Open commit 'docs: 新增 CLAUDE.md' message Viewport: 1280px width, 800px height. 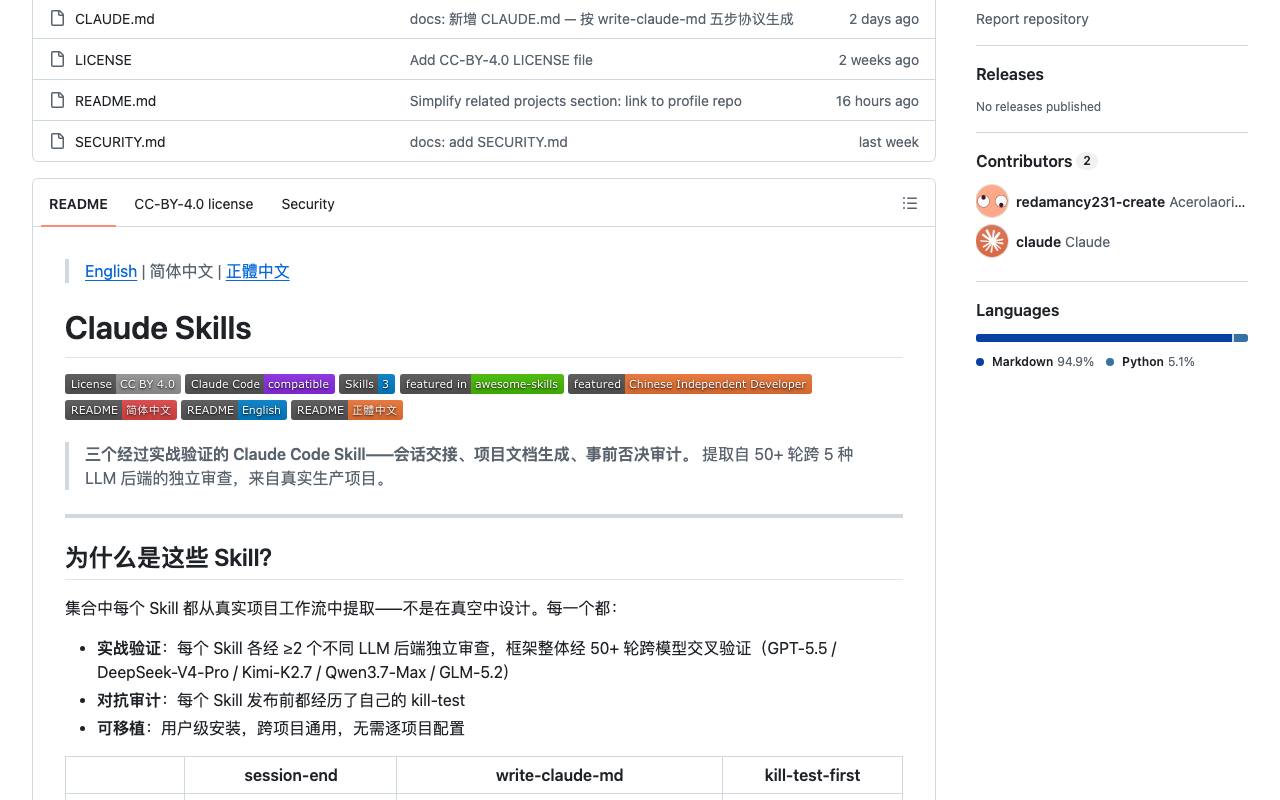pos(601,19)
